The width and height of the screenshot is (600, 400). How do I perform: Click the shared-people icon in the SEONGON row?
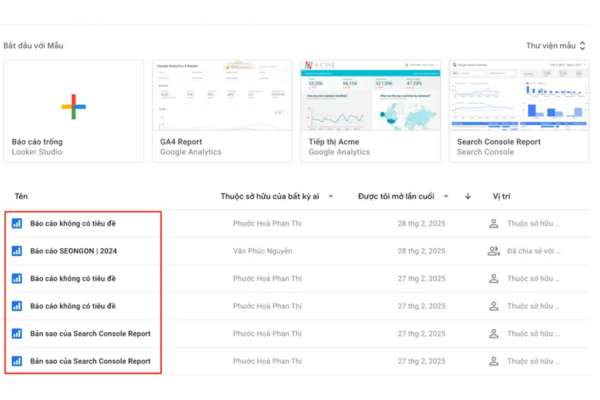click(494, 251)
